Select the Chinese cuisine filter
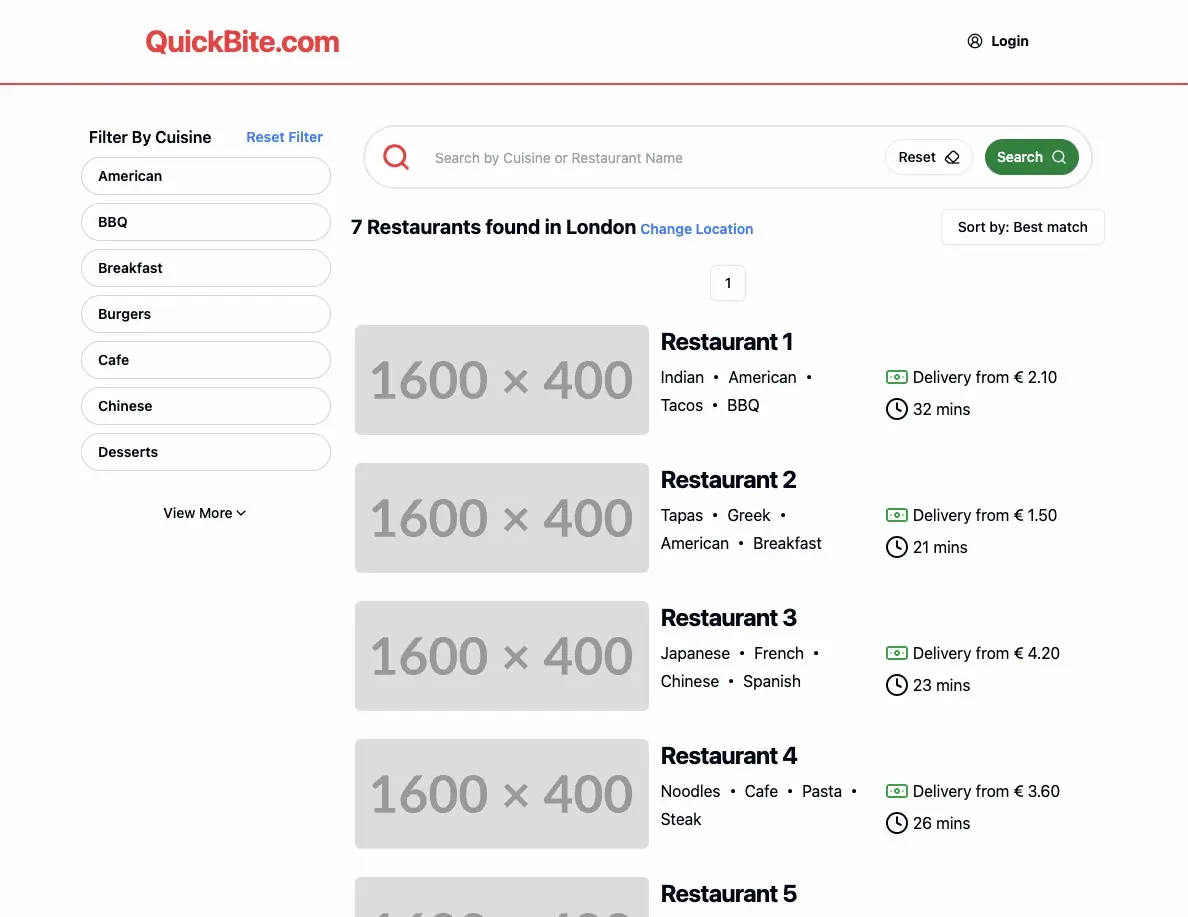 click(205, 406)
